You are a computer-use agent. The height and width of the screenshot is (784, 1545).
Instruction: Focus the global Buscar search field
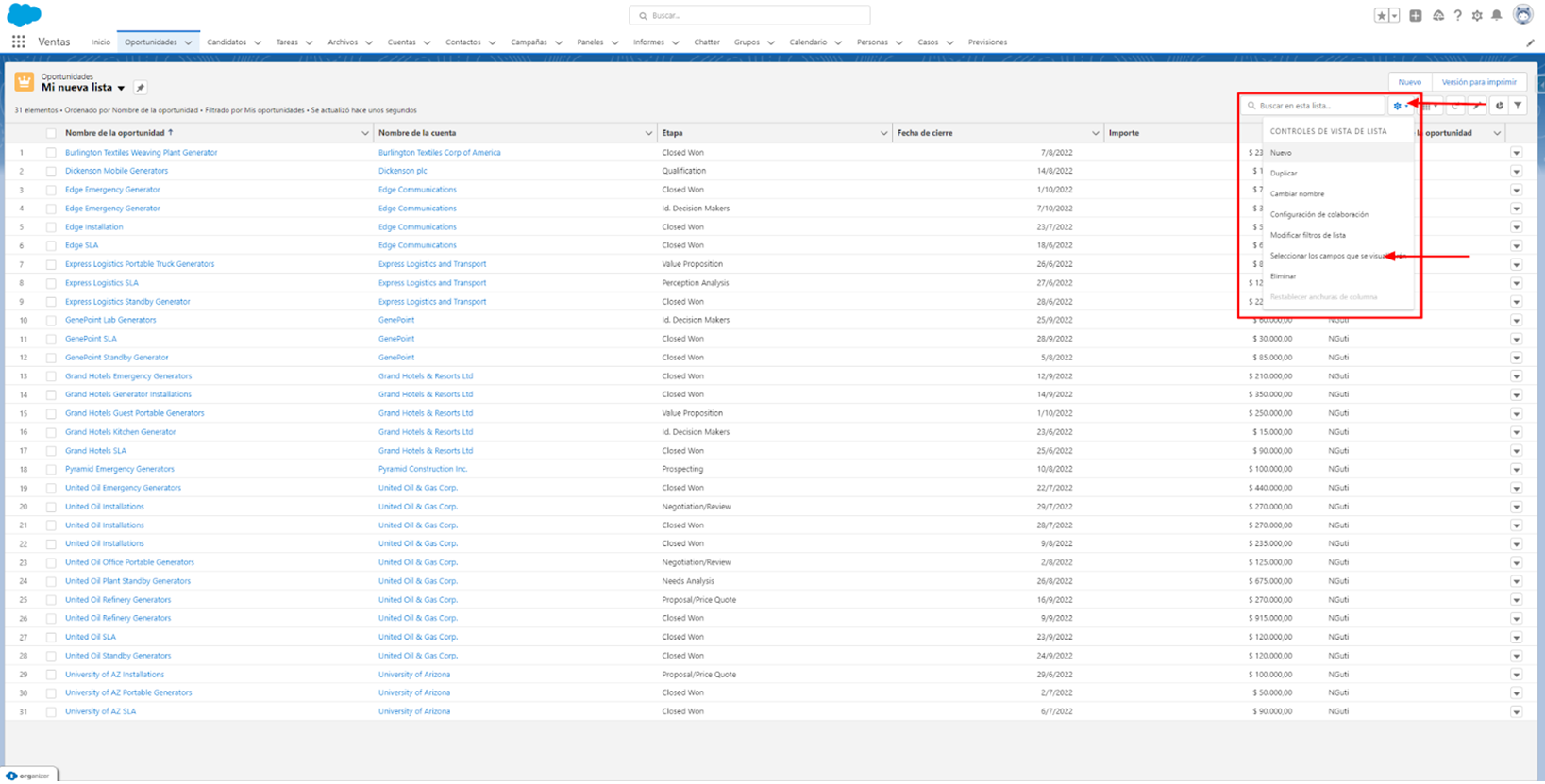tap(749, 15)
